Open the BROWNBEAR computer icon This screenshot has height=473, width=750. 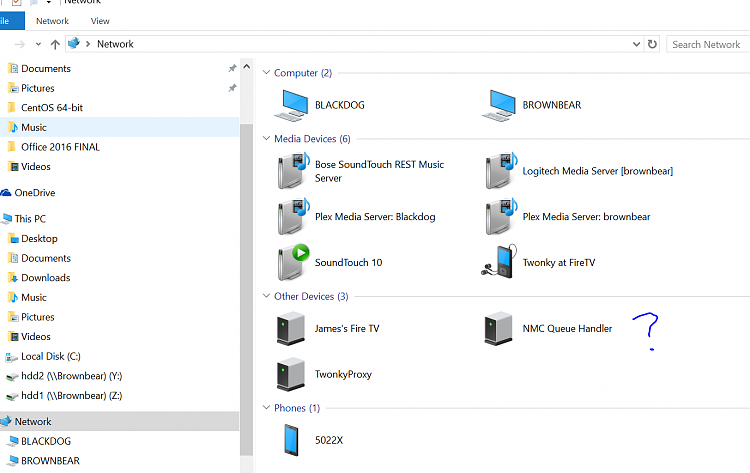pyautogui.click(x=499, y=105)
